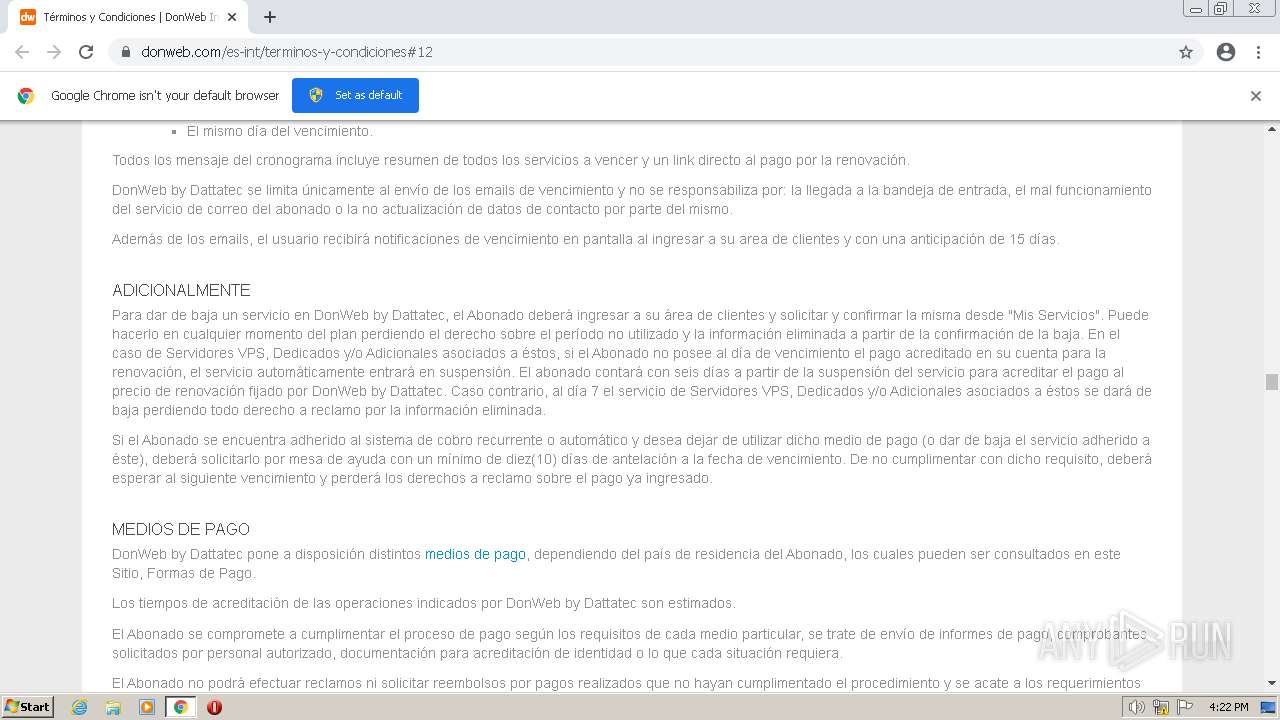The width and height of the screenshot is (1280, 720).
Task: Click the red Opera taskbar icon
Action: click(x=214, y=707)
